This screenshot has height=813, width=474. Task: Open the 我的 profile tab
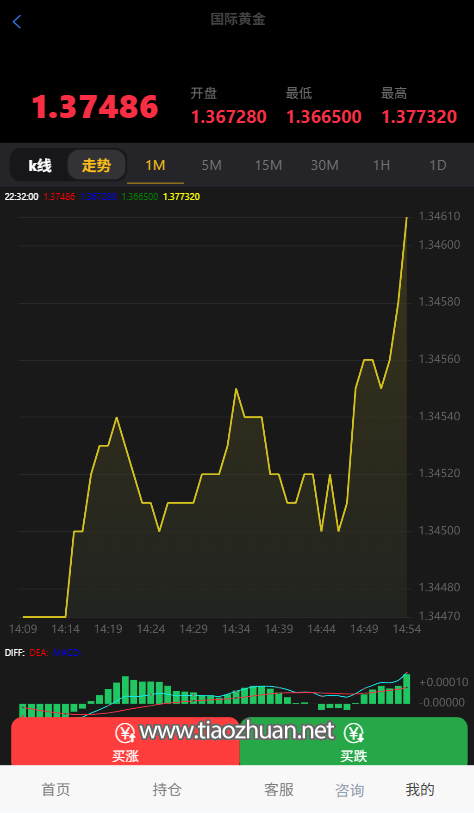tap(420, 790)
